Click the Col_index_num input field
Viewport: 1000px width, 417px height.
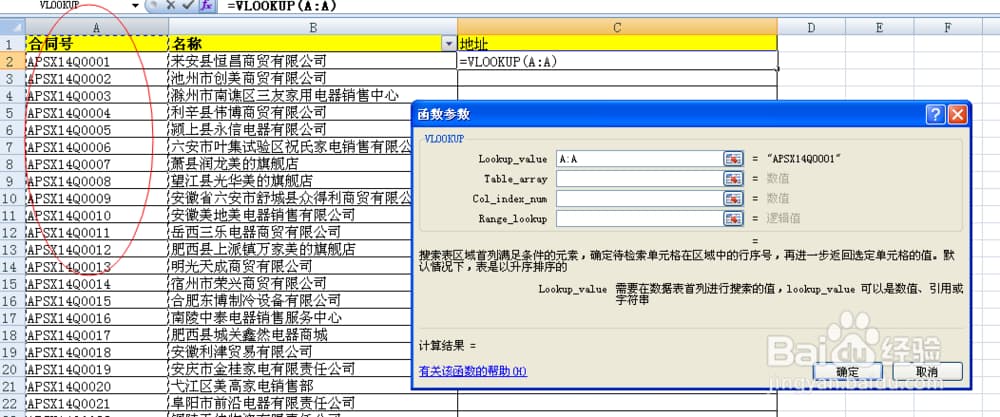(638, 199)
